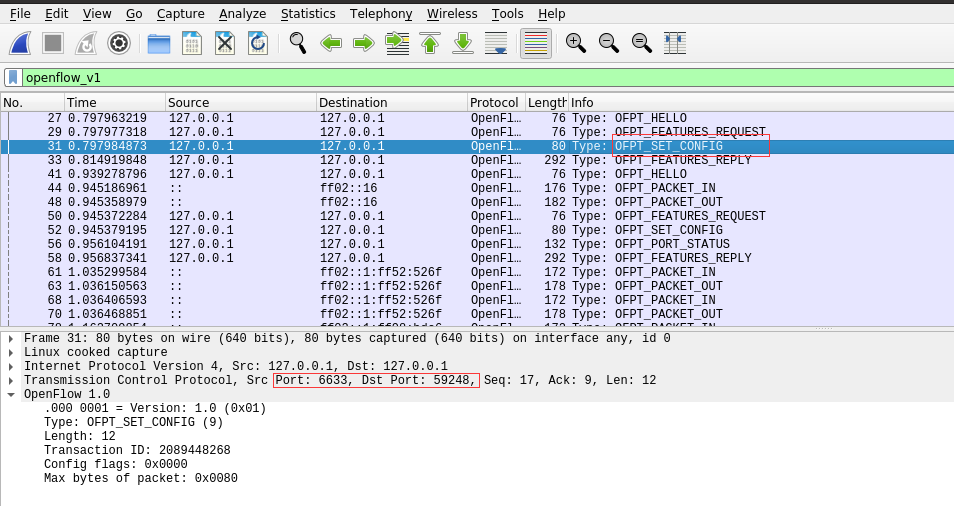
Task: Sort by the No. column
Action: (32, 102)
